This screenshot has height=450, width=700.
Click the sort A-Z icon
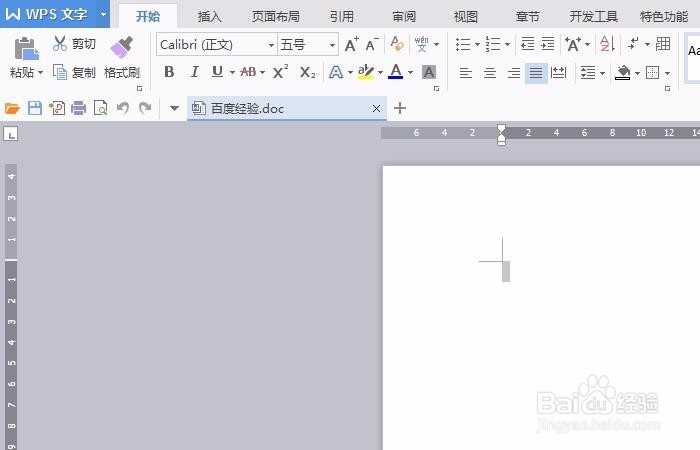607,44
